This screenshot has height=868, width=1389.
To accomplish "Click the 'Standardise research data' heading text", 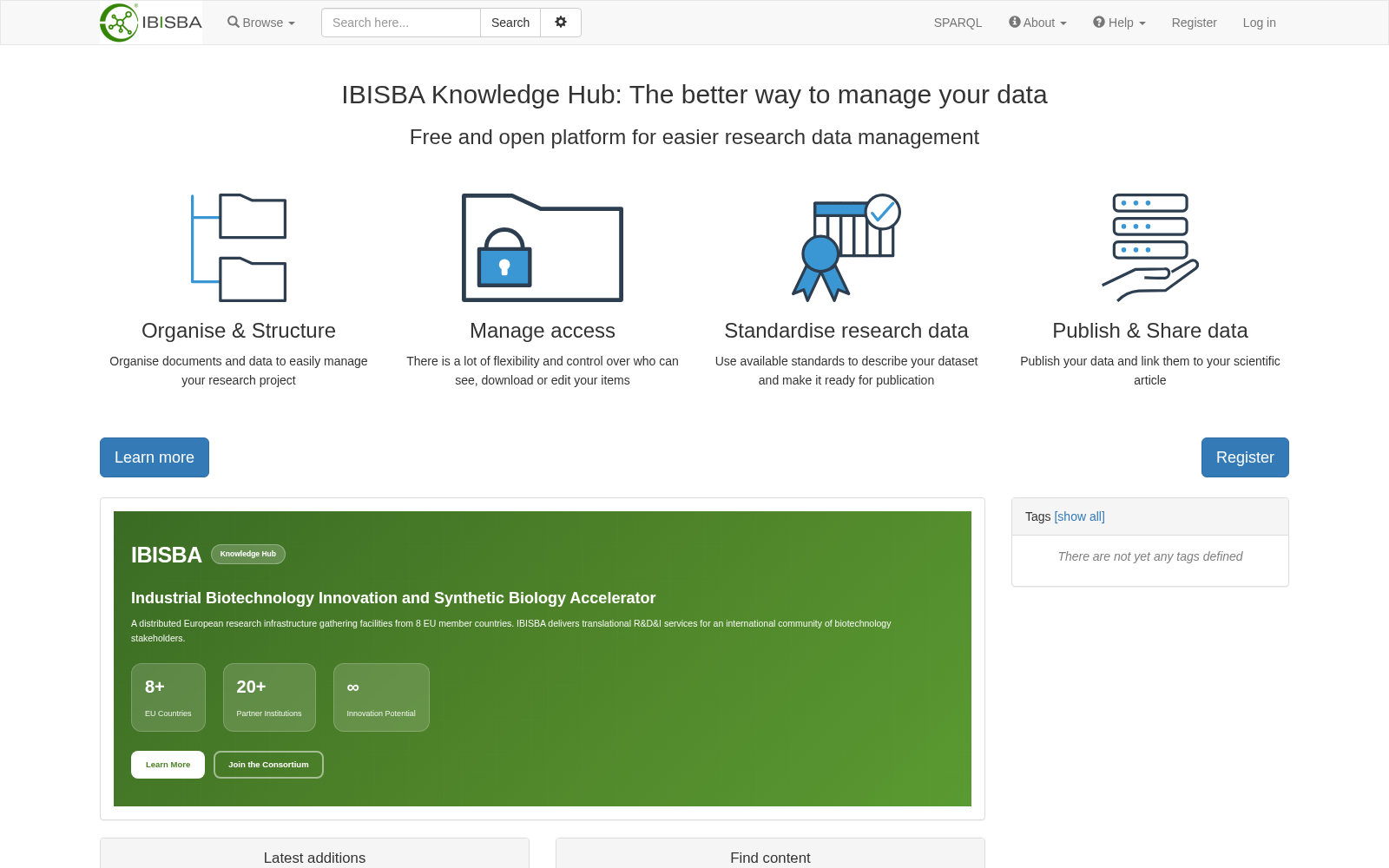I will [846, 331].
